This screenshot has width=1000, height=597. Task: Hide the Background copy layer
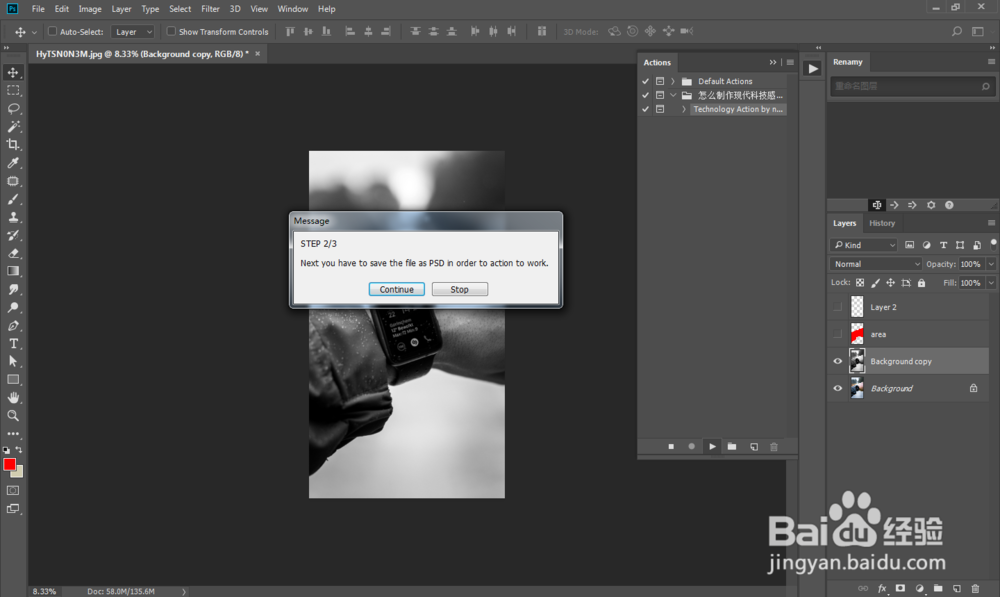click(837, 361)
